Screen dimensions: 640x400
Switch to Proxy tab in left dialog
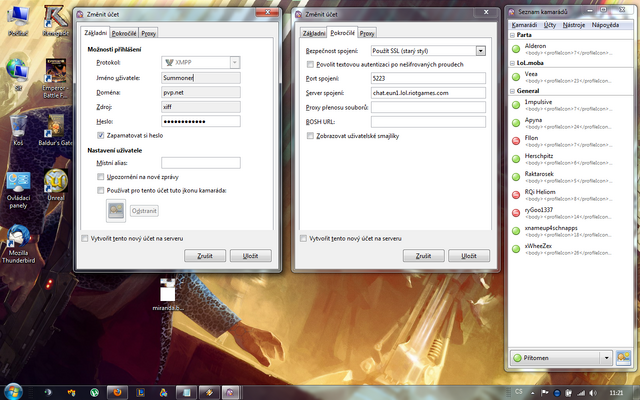pyautogui.click(x=148, y=33)
